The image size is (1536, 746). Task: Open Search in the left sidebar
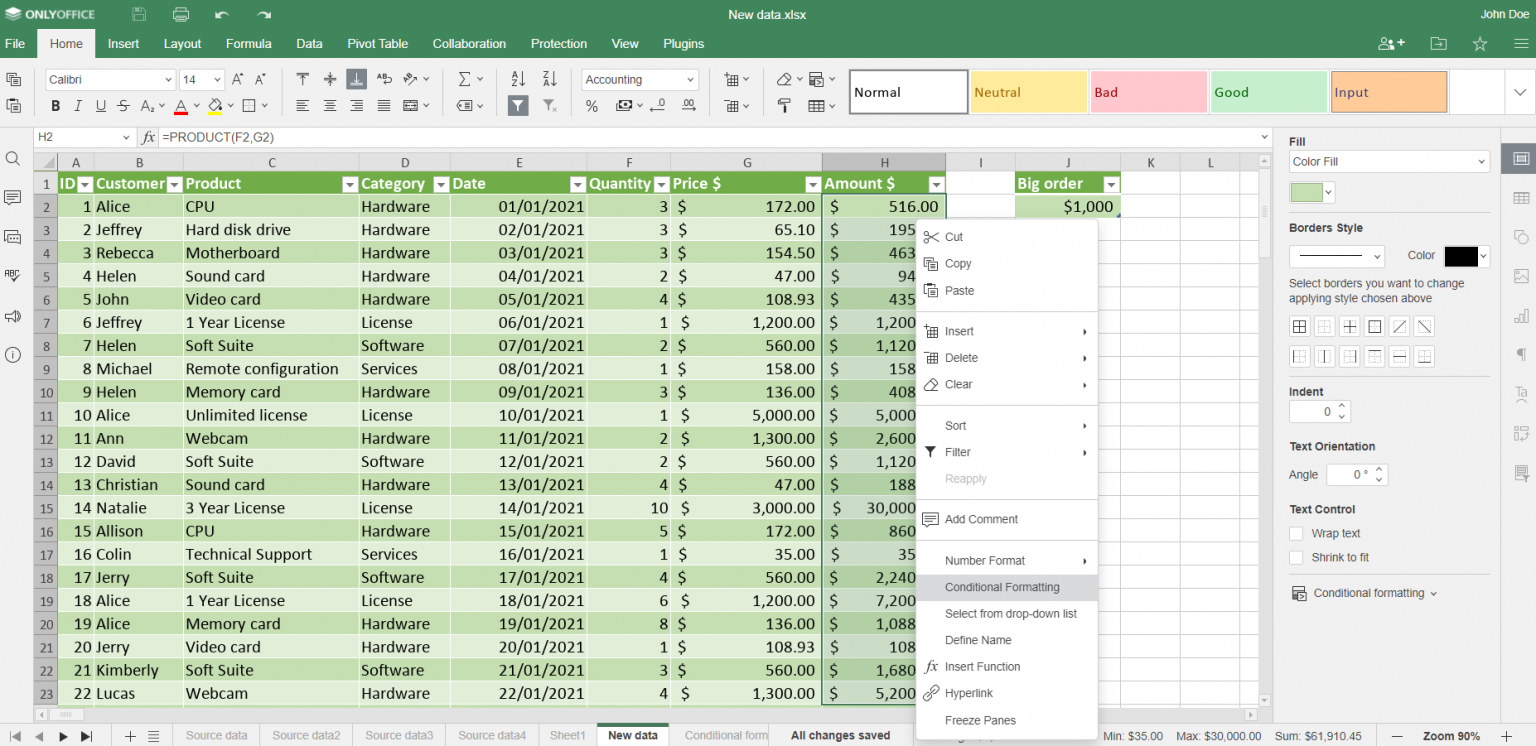[13, 158]
